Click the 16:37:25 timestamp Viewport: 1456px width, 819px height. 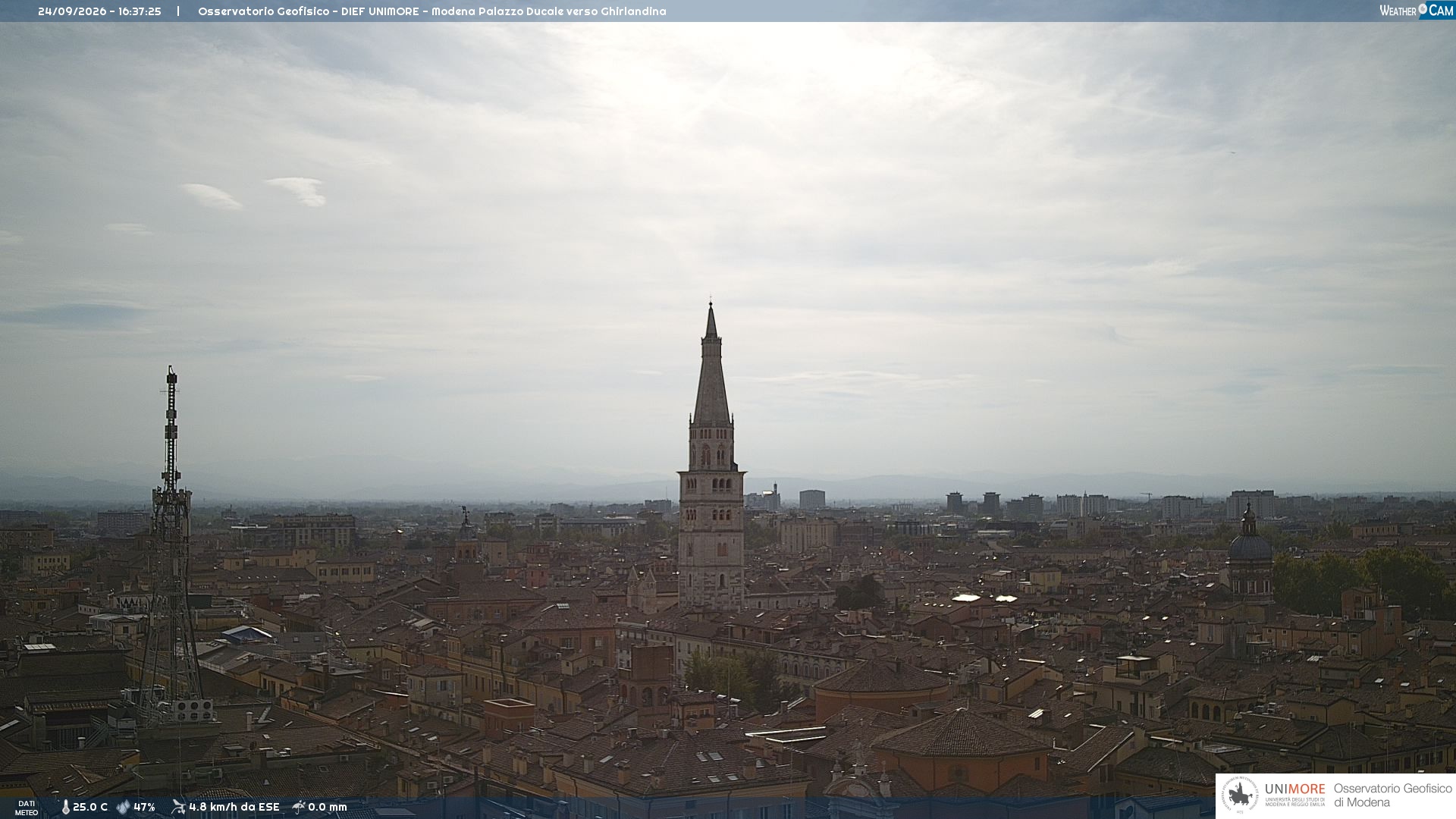pyautogui.click(x=140, y=11)
